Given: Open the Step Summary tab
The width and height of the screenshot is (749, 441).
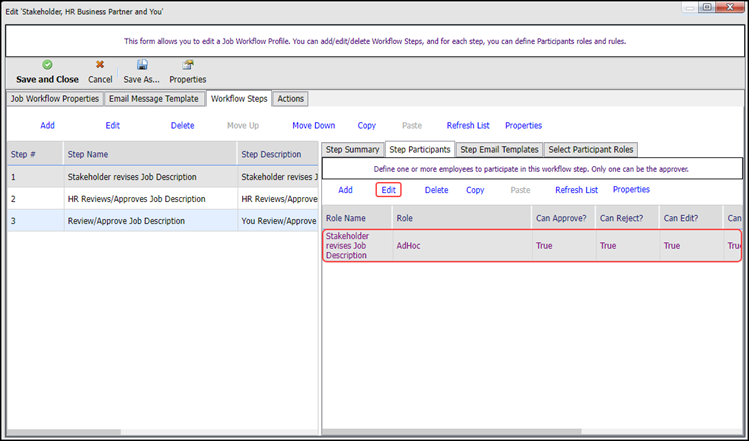Looking at the screenshot, I should pyautogui.click(x=353, y=149).
